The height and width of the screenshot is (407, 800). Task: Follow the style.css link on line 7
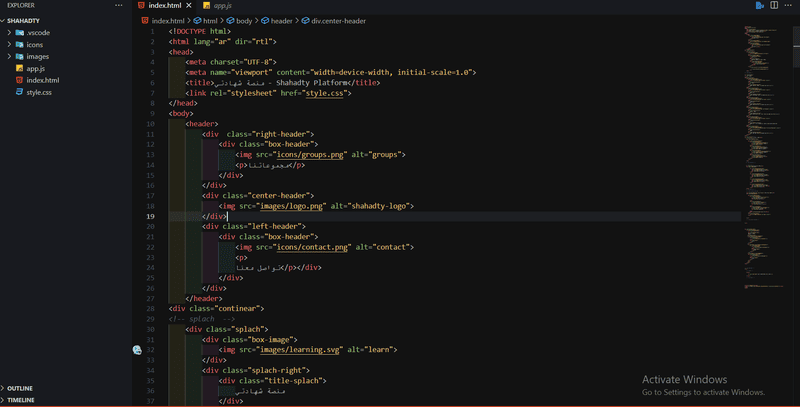point(324,93)
